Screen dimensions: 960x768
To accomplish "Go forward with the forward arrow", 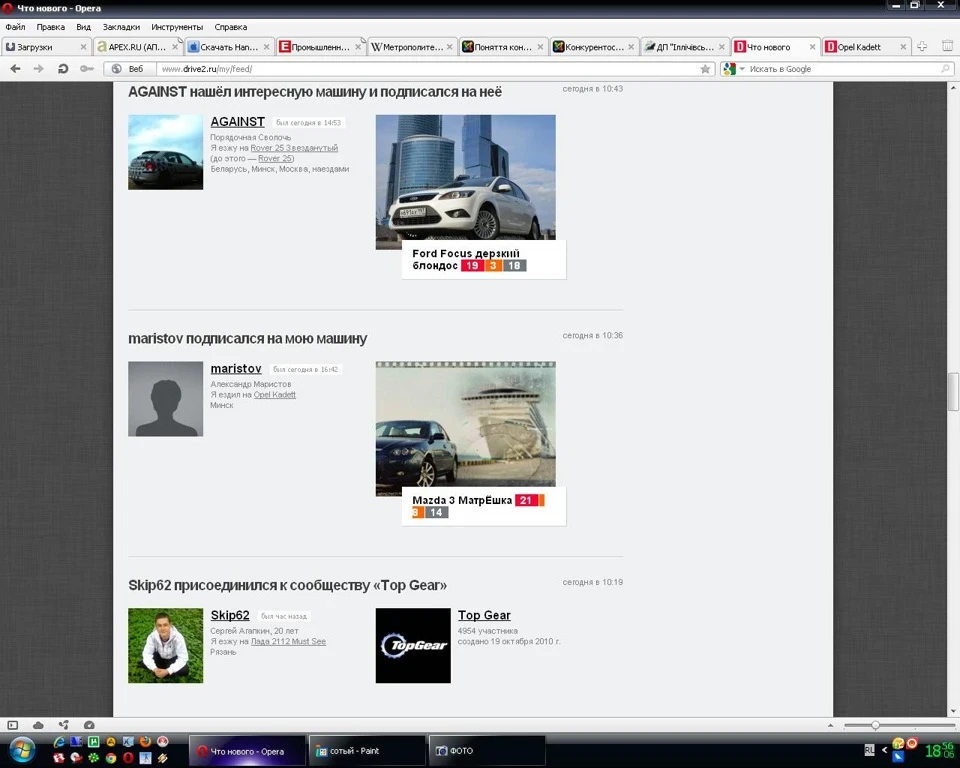I will click(39, 69).
